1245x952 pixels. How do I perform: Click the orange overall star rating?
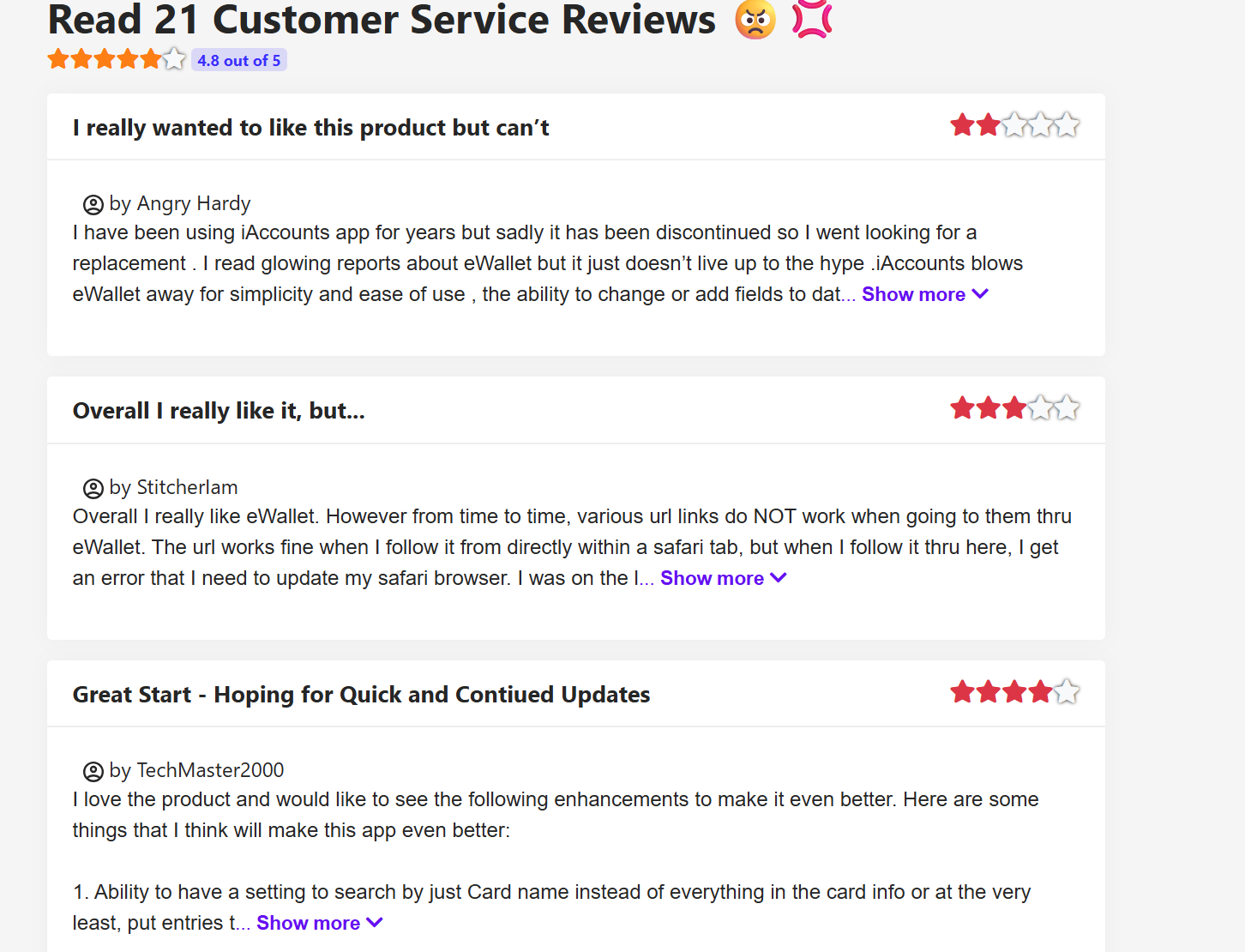(x=117, y=59)
